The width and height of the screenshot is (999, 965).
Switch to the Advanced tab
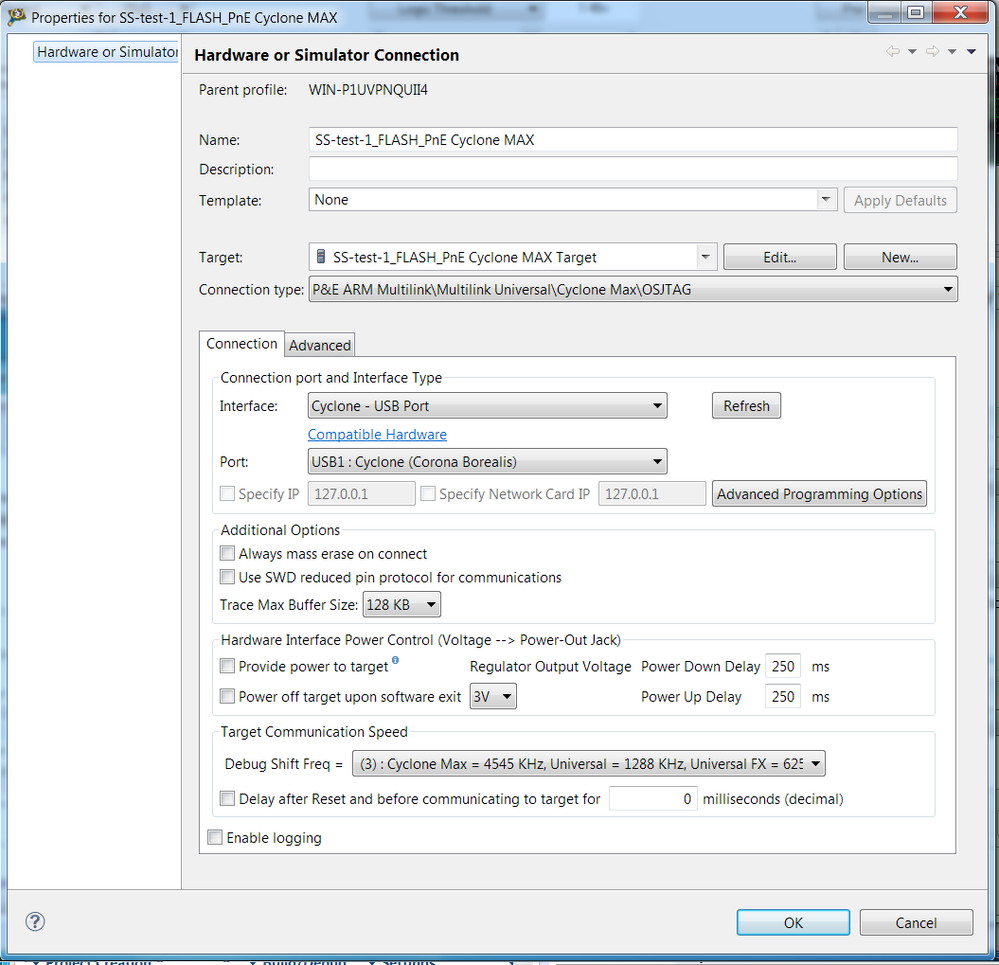click(320, 345)
